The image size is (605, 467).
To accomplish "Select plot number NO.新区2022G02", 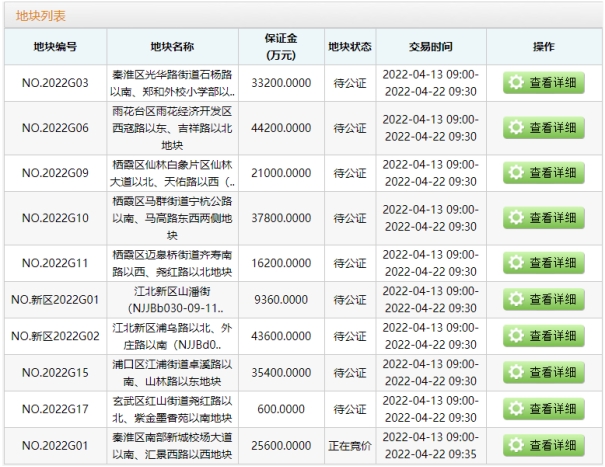I will [55, 336].
